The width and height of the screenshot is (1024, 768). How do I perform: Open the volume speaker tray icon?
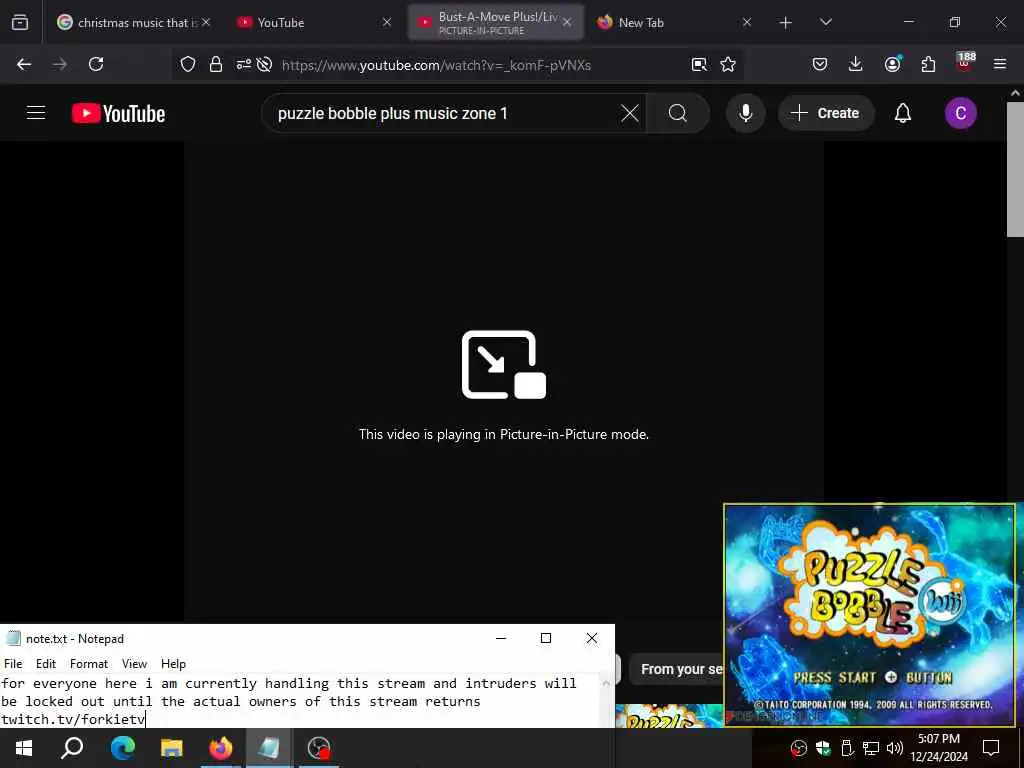point(895,748)
